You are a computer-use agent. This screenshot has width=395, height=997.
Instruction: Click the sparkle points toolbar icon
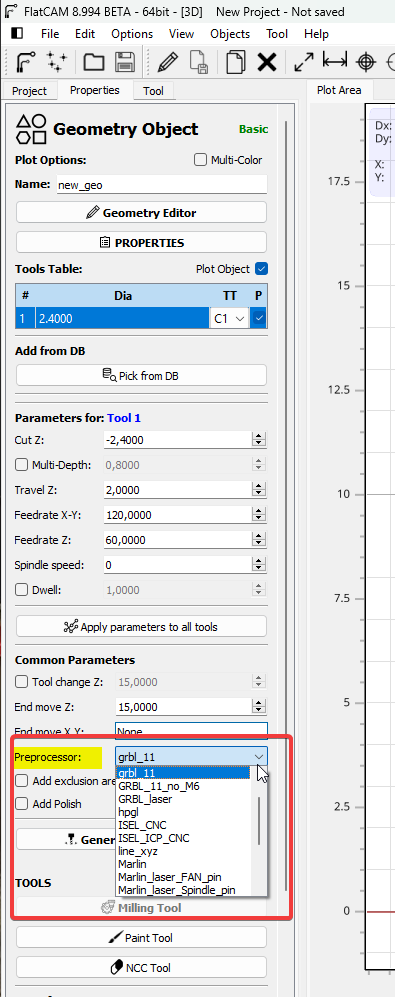point(57,62)
